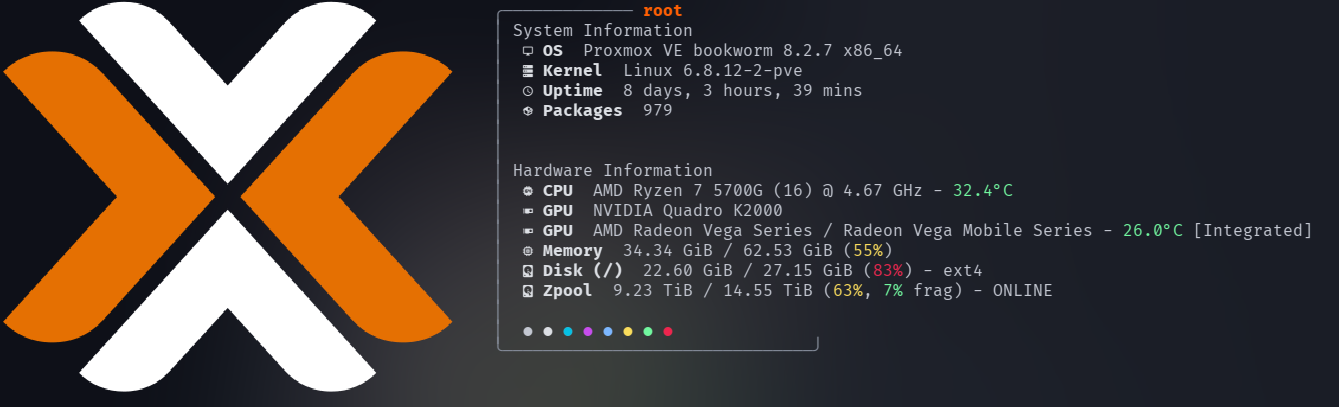Click the card icon beside NVIDIA GPU line
1339x407 pixels.
(x=528, y=211)
